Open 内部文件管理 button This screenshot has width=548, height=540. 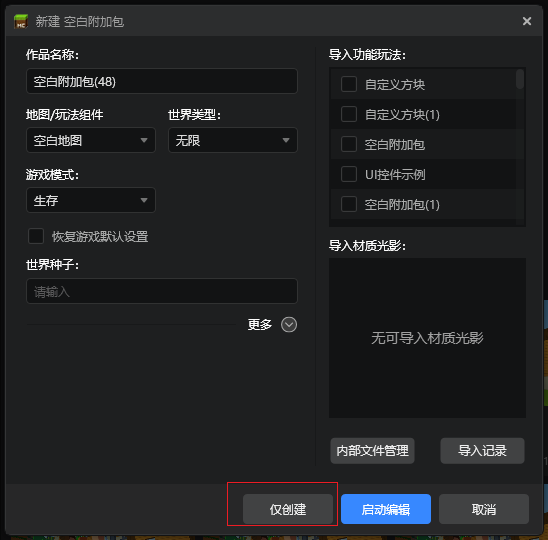372,451
